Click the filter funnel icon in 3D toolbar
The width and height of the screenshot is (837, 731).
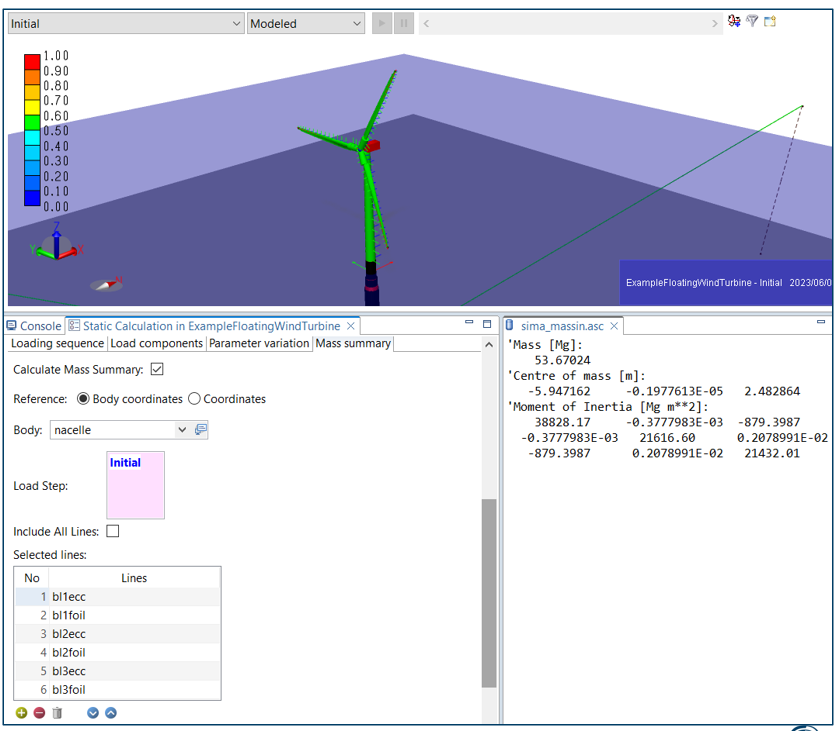tap(752, 22)
